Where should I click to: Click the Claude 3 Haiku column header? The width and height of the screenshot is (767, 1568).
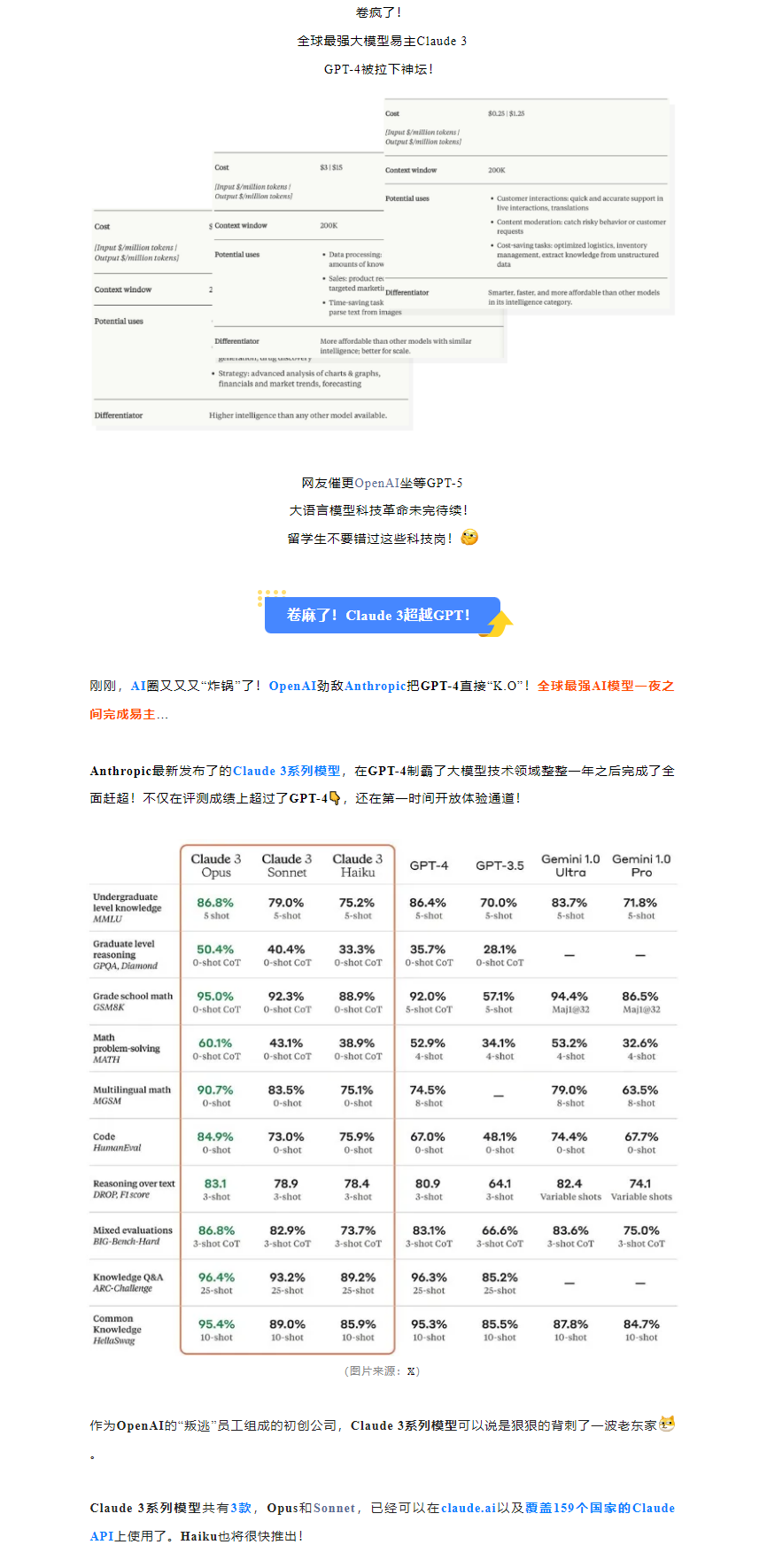pyautogui.click(x=358, y=866)
